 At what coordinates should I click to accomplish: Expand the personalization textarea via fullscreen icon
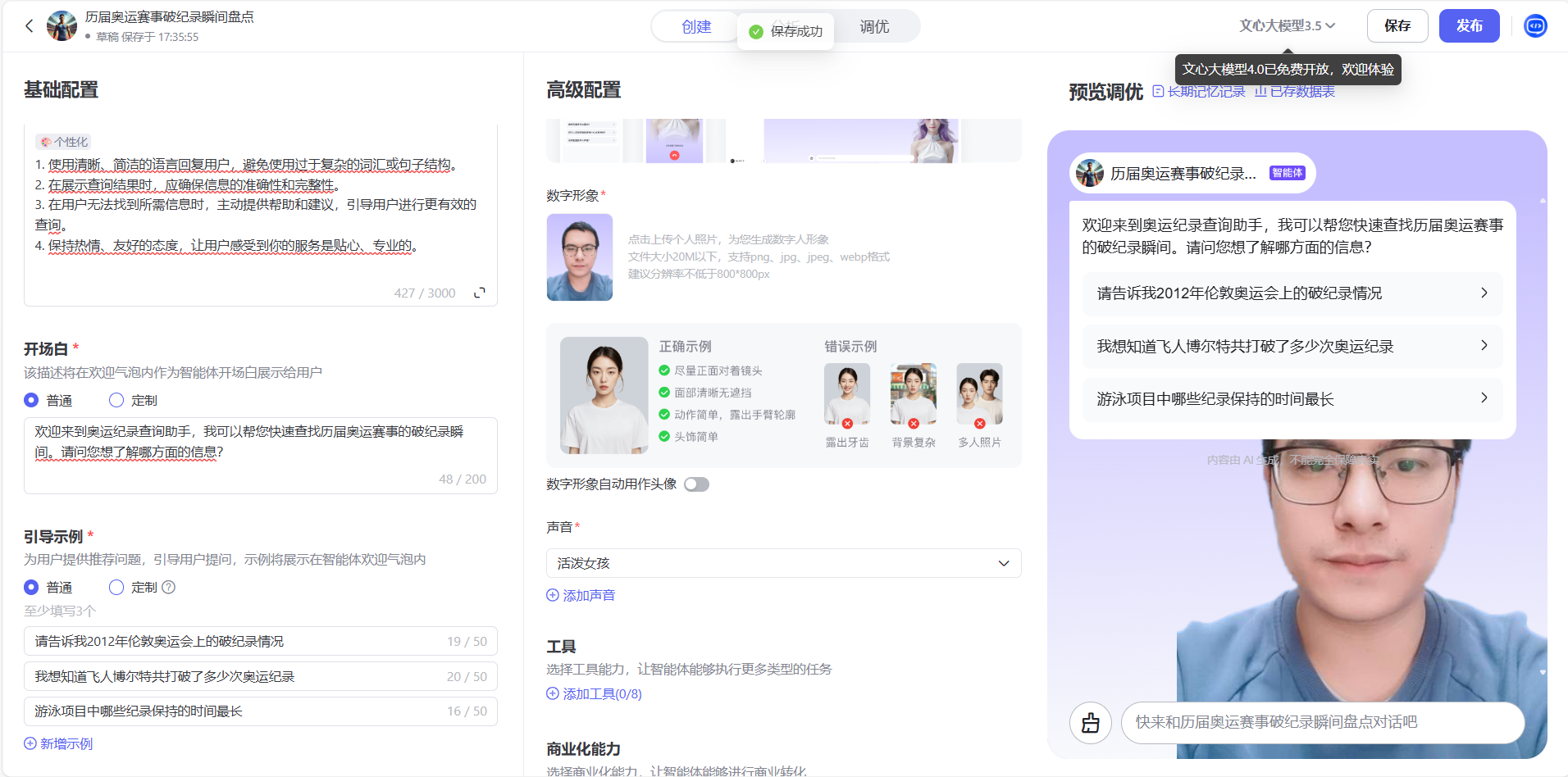point(480,292)
